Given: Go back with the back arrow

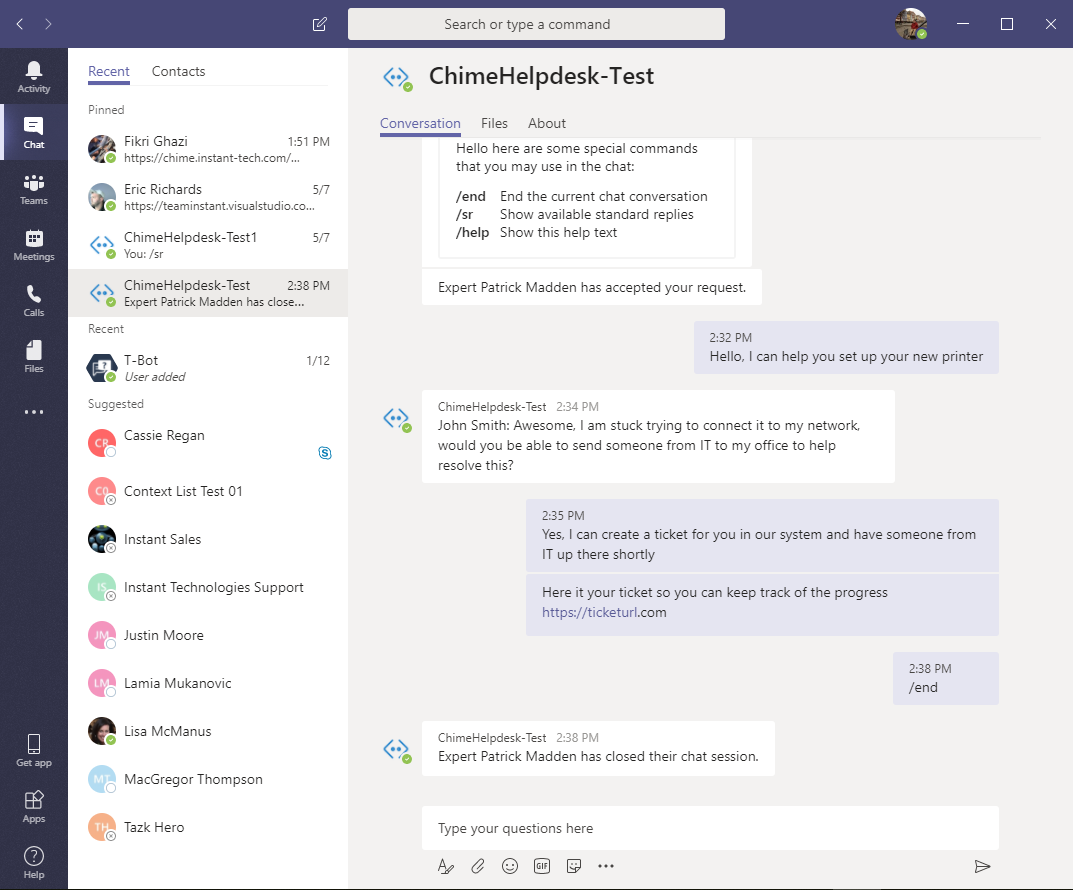Looking at the screenshot, I should click(x=20, y=25).
